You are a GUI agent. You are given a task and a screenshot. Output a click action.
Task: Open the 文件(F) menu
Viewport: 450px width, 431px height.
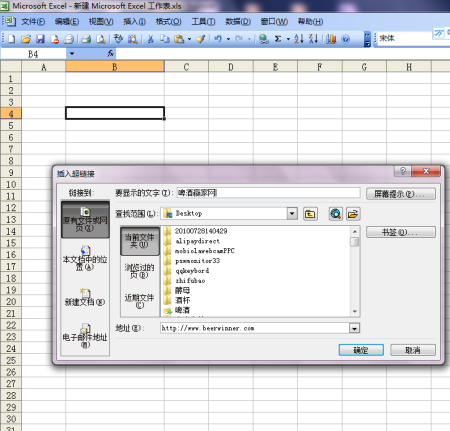pos(33,22)
